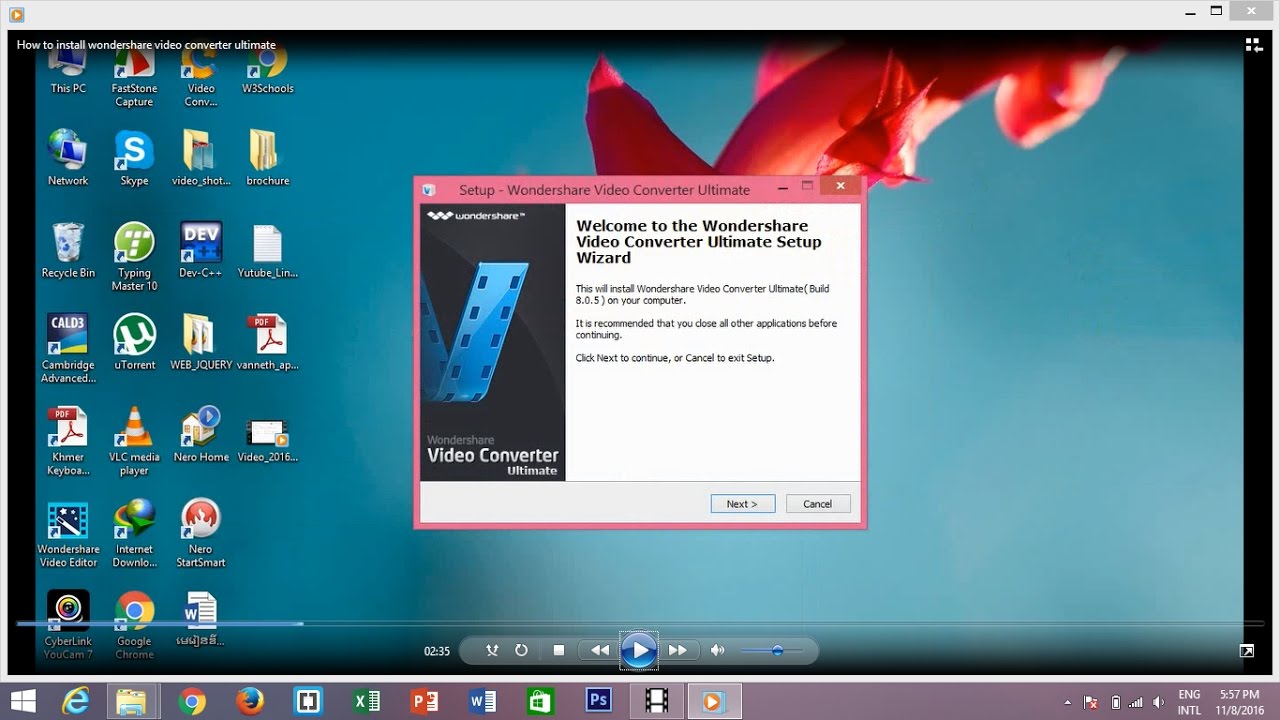
Task: Click the media player title icon
Action: click(x=15, y=14)
